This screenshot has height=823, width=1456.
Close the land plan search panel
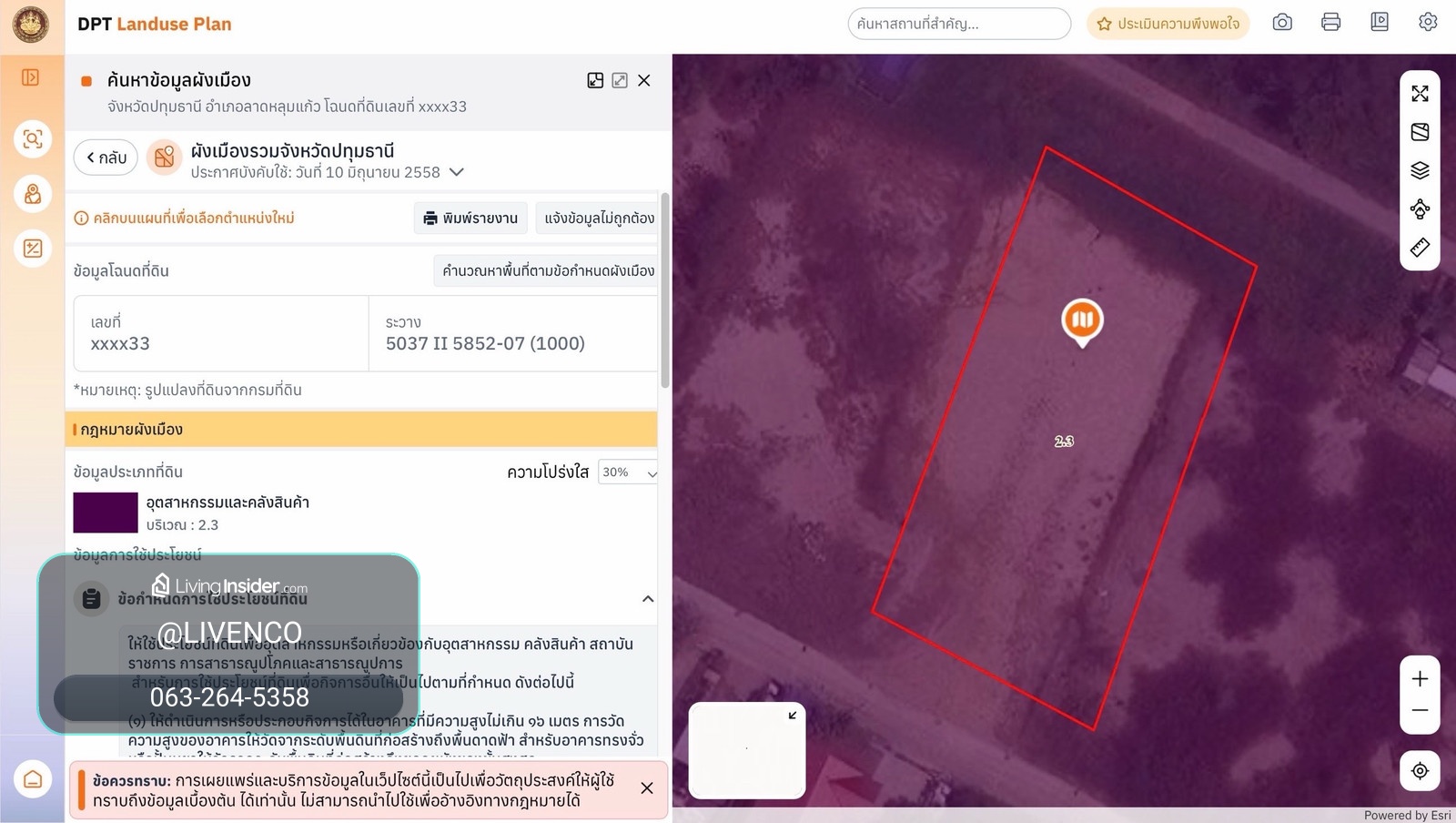(644, 80)
